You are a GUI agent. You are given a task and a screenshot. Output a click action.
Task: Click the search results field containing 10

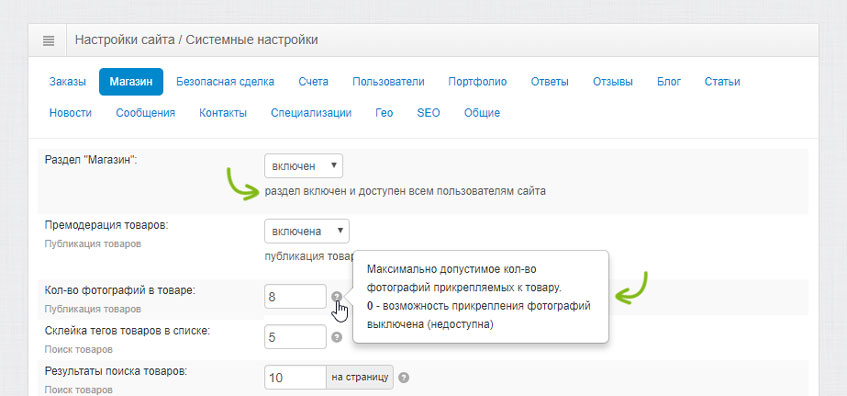[x=295, y=378]
